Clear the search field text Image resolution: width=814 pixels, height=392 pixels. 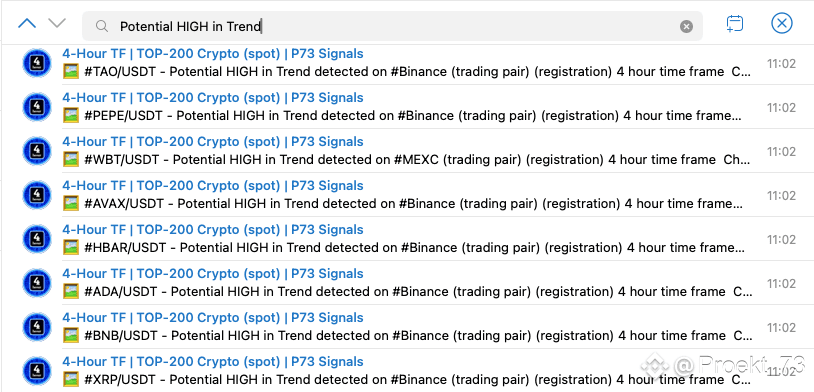[x=686, y=26]
